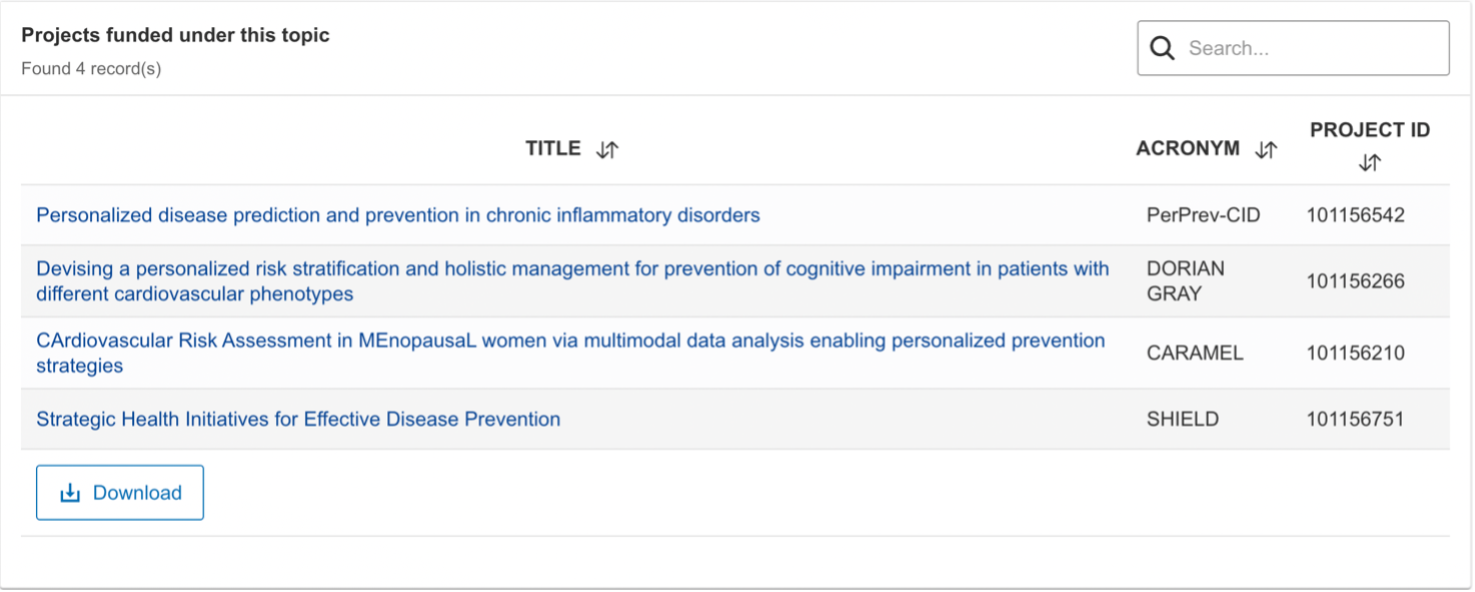
Task: Sort table by Acronym column arrows
Action: [x=1266, y=150]
